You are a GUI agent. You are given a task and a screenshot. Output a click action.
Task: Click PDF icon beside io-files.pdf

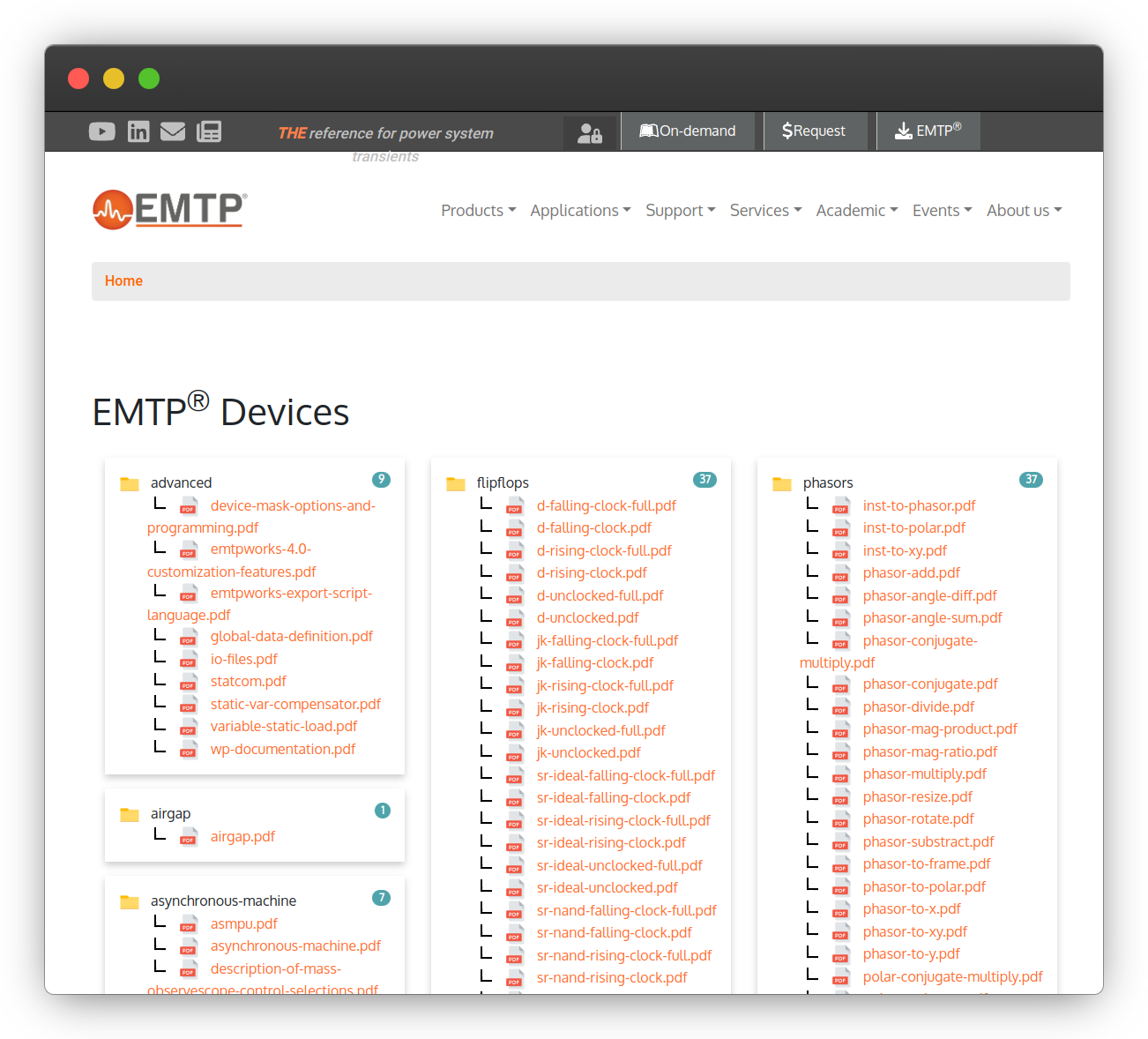pyautogui.click(x=189, y=660)
